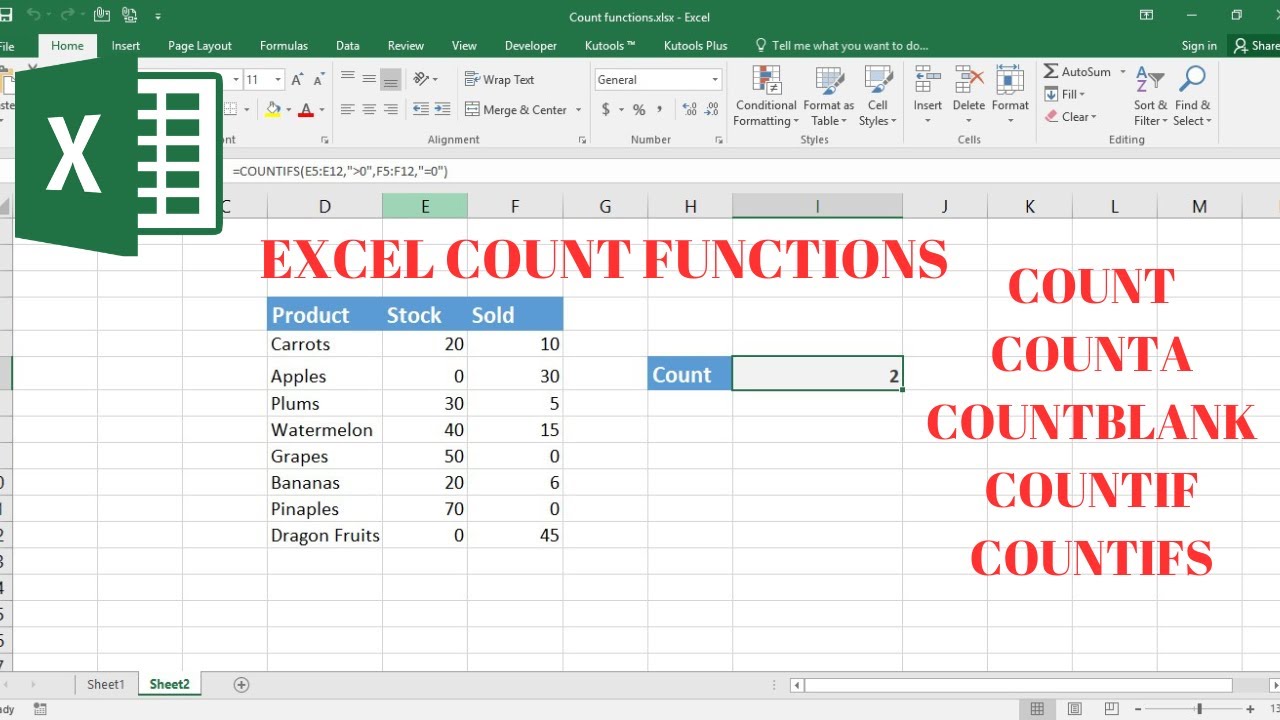Apply Accounting dollar format
1280x720 pixels.
pyautogui.click(x=606, y=110)
